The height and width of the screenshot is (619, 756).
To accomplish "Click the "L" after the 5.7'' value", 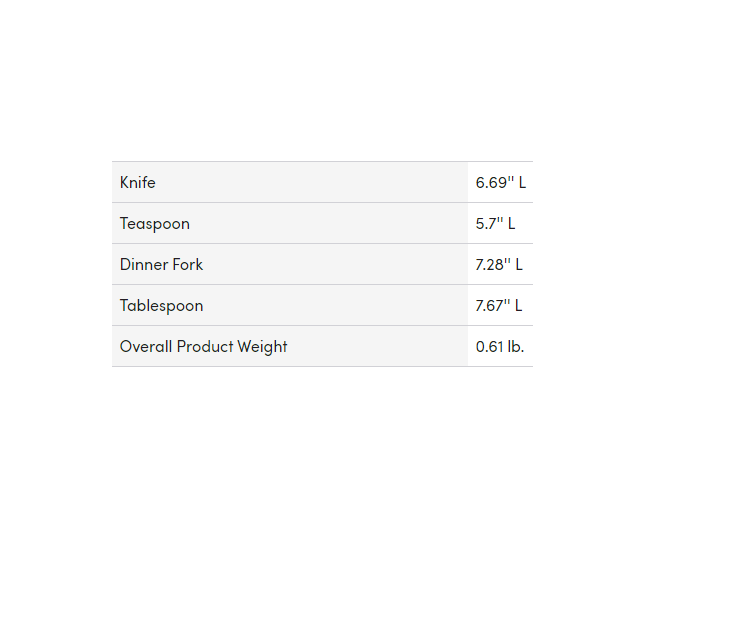I will coord(511,224).
